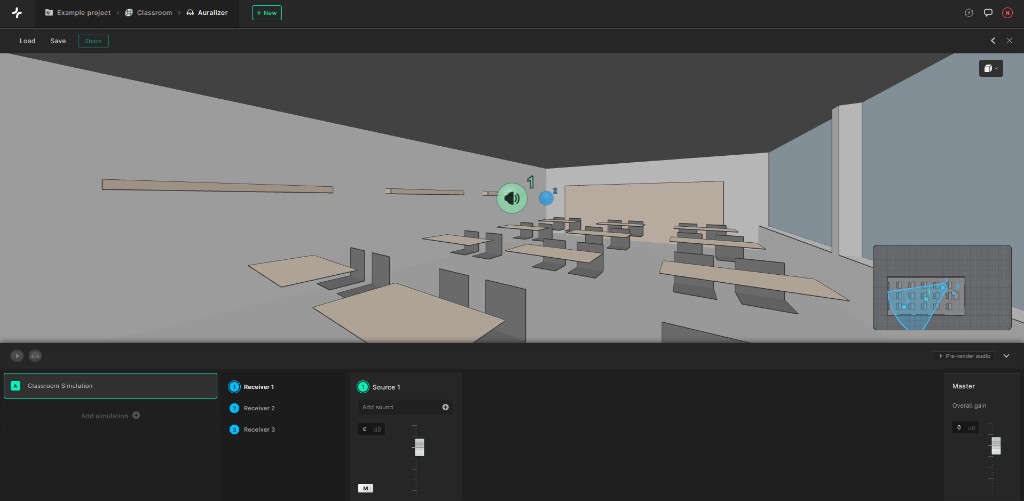This screenshot has width=1024, height=501.
Task: Click the Master overall gain fader
Action: [x=996, y=445]
